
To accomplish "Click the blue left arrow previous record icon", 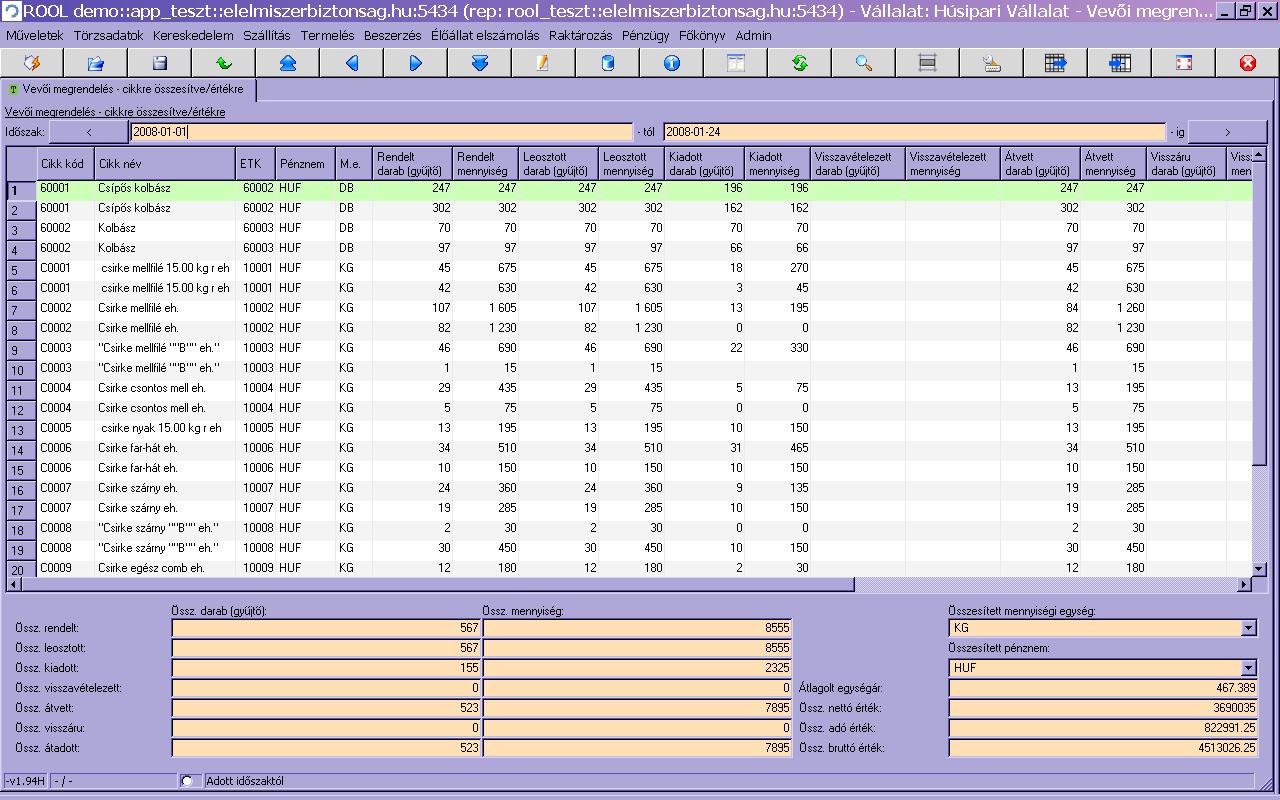I will coord(351,63).
